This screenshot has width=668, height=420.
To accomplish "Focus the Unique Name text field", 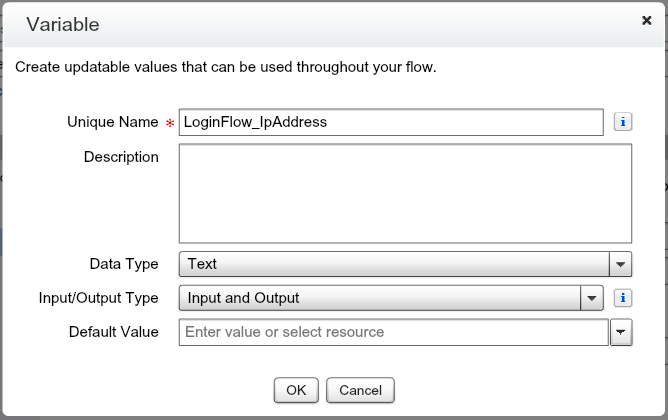I will coord(390,122).
